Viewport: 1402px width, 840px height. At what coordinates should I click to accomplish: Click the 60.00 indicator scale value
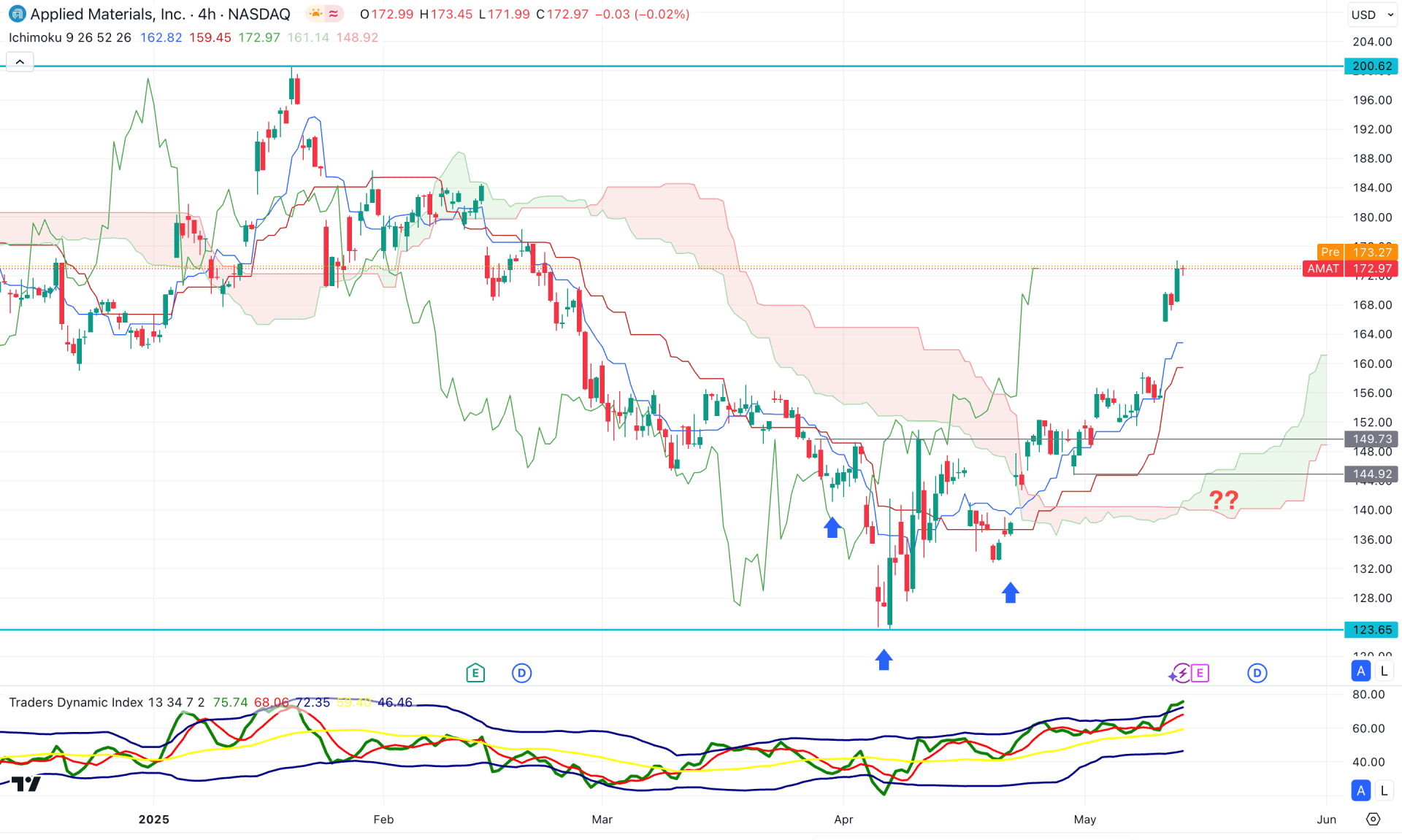pos(1368,728)
